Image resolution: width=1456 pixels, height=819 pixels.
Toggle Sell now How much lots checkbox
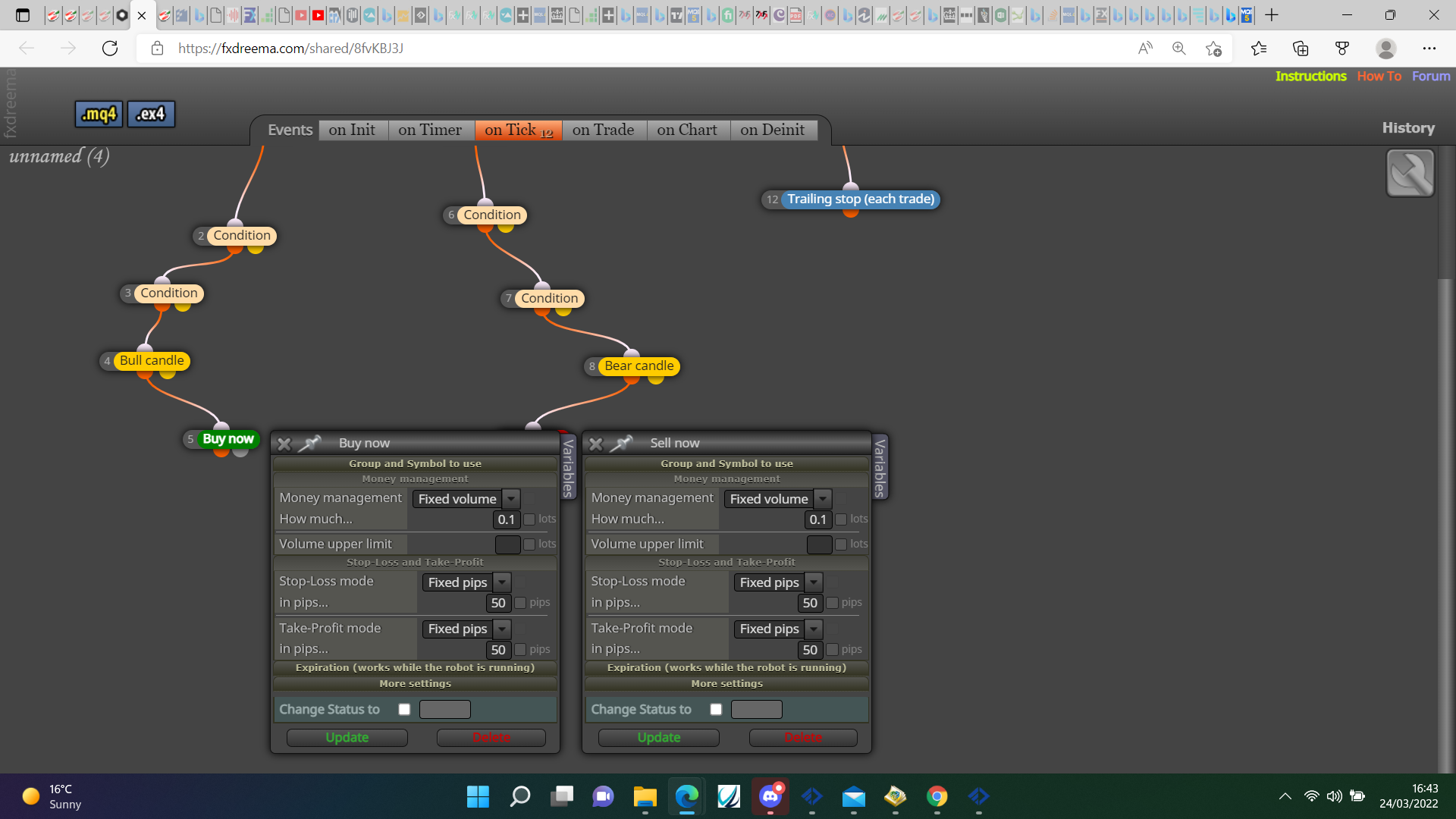[x=841, y=519]
